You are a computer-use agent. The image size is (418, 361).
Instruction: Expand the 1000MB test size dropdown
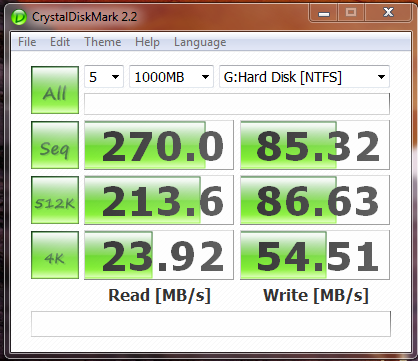point(171,77)
